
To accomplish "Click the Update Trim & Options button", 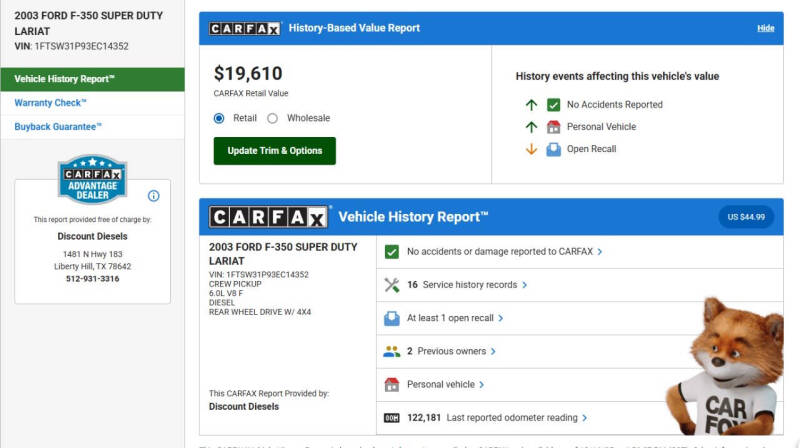I will [275, 151].
